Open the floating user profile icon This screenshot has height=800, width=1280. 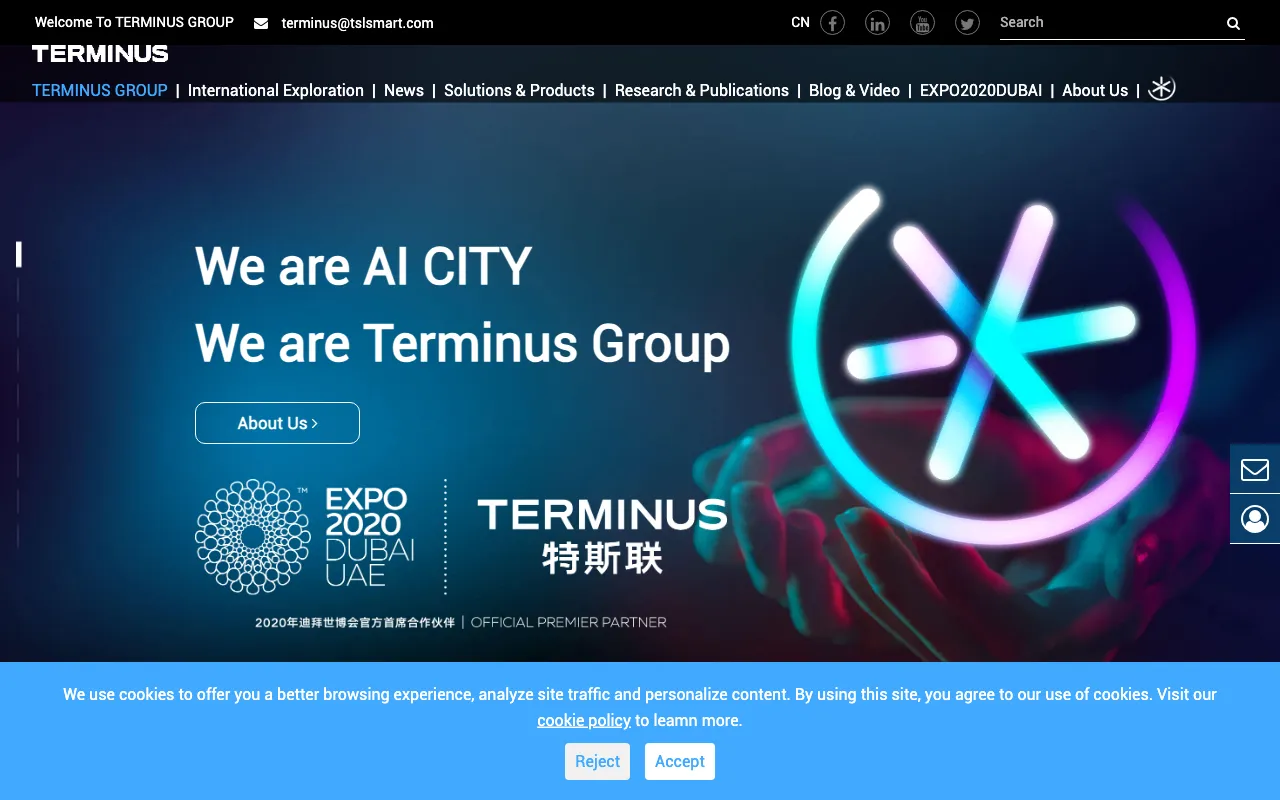[1255, 519]
